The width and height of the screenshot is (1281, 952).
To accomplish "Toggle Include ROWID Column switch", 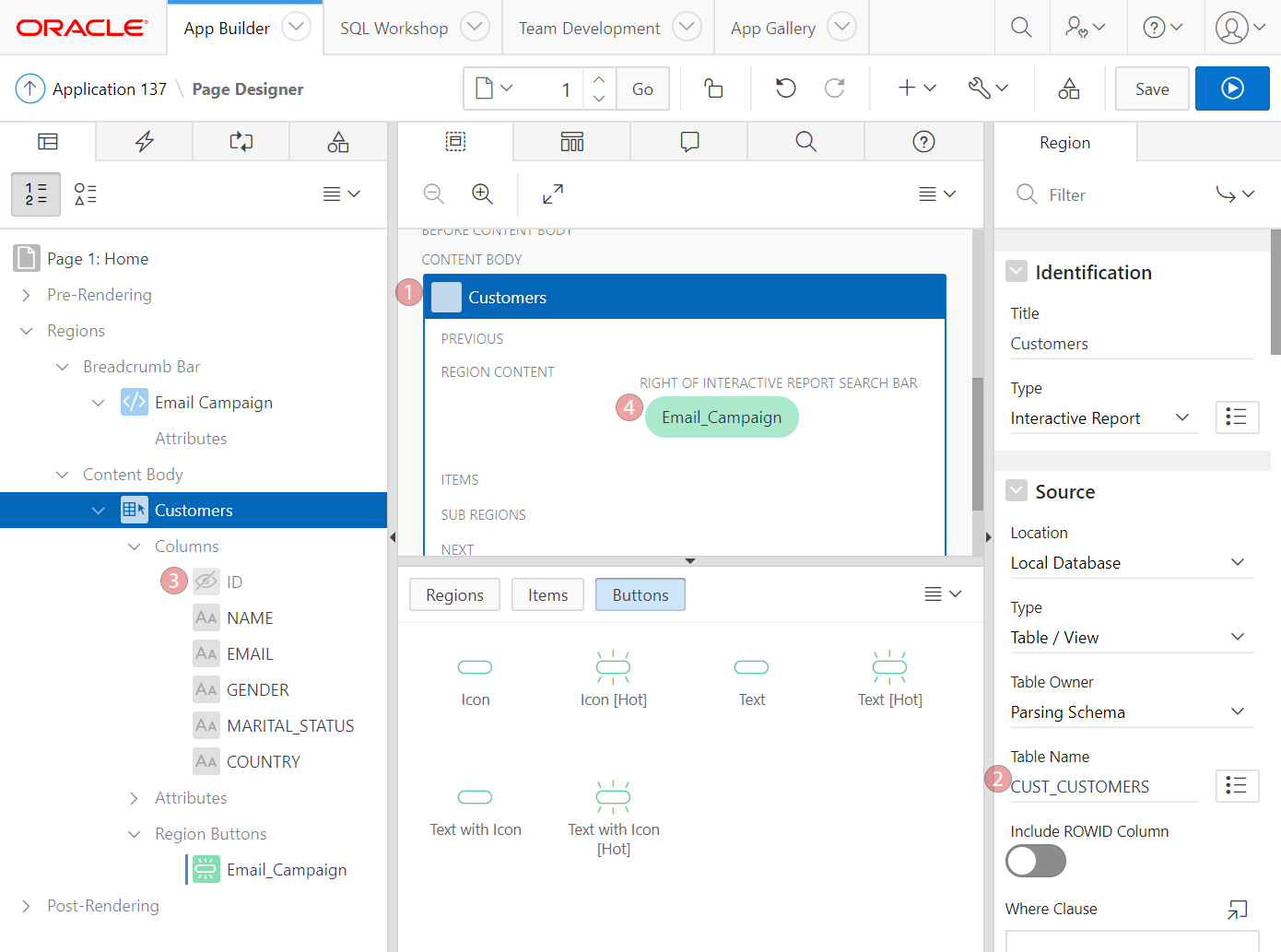I will click(x=1036, y=862).
